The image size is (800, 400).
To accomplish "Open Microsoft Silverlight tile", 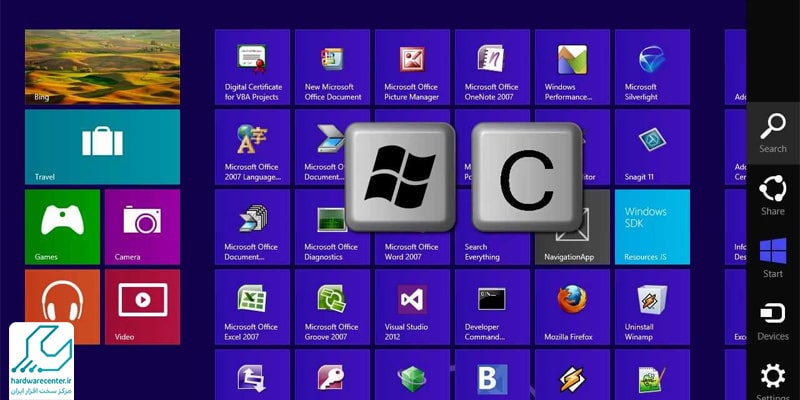I will point(653,67).
